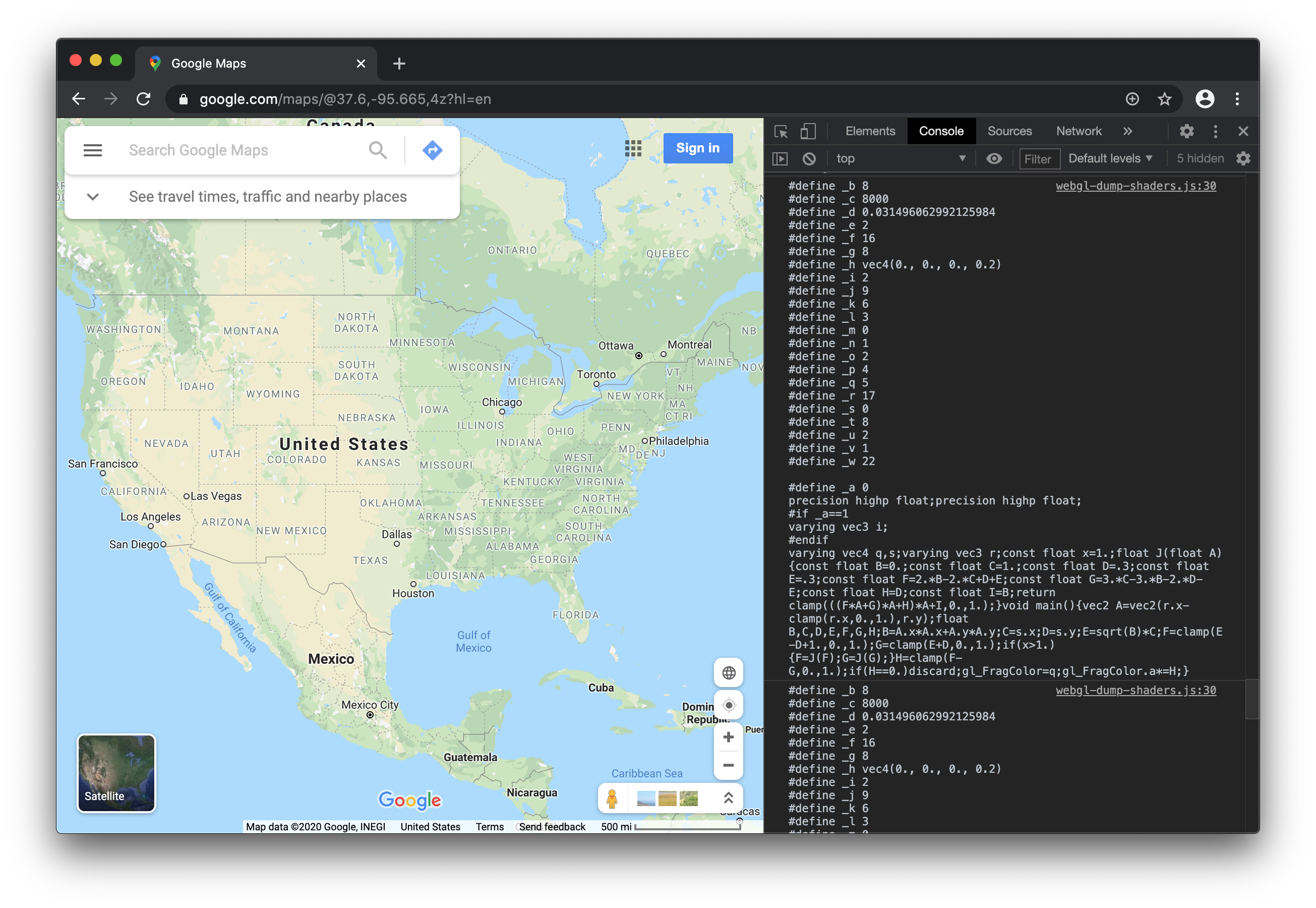Toggle DevTools inspect element mode
This screenshot has height=908, width=1316.
[x=781, y=132]
